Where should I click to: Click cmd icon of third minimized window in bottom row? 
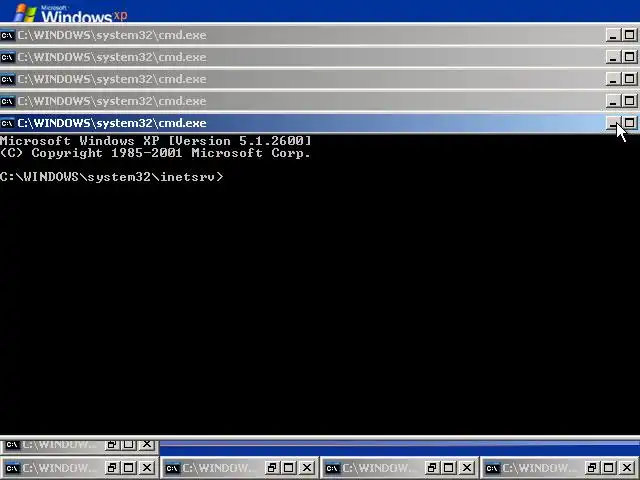[332, 468]
